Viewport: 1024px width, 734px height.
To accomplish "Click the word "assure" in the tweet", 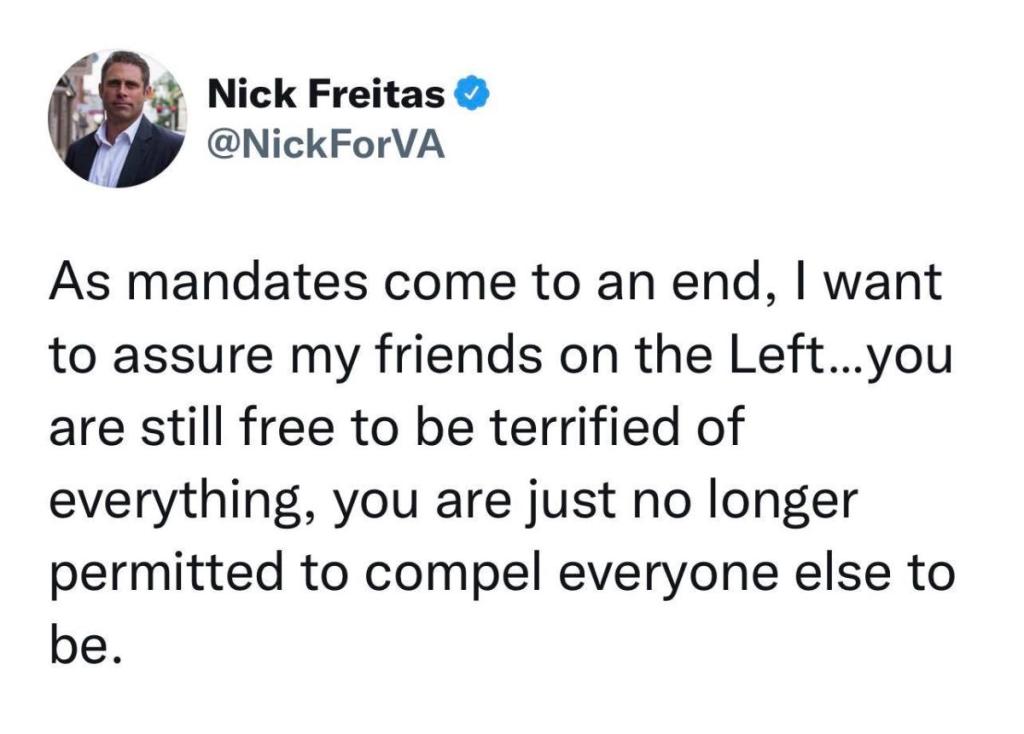I will point(184,357).
